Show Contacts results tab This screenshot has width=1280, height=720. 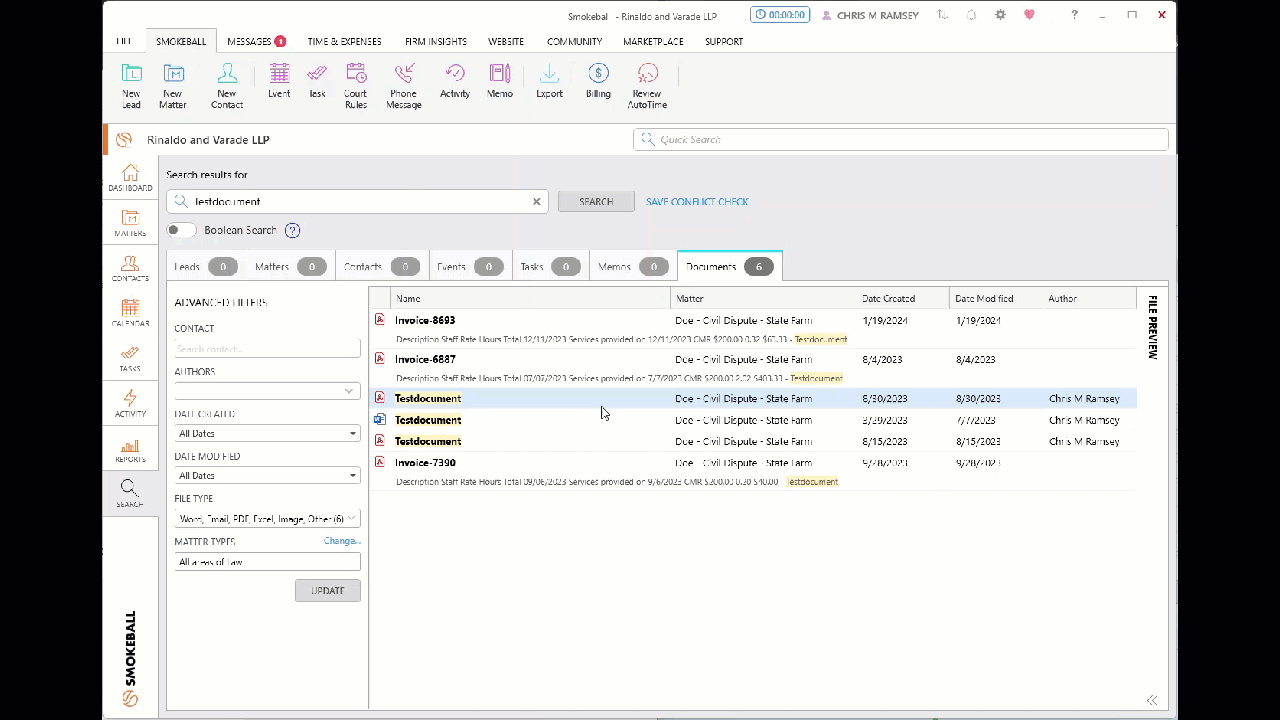tap(381, 267)
